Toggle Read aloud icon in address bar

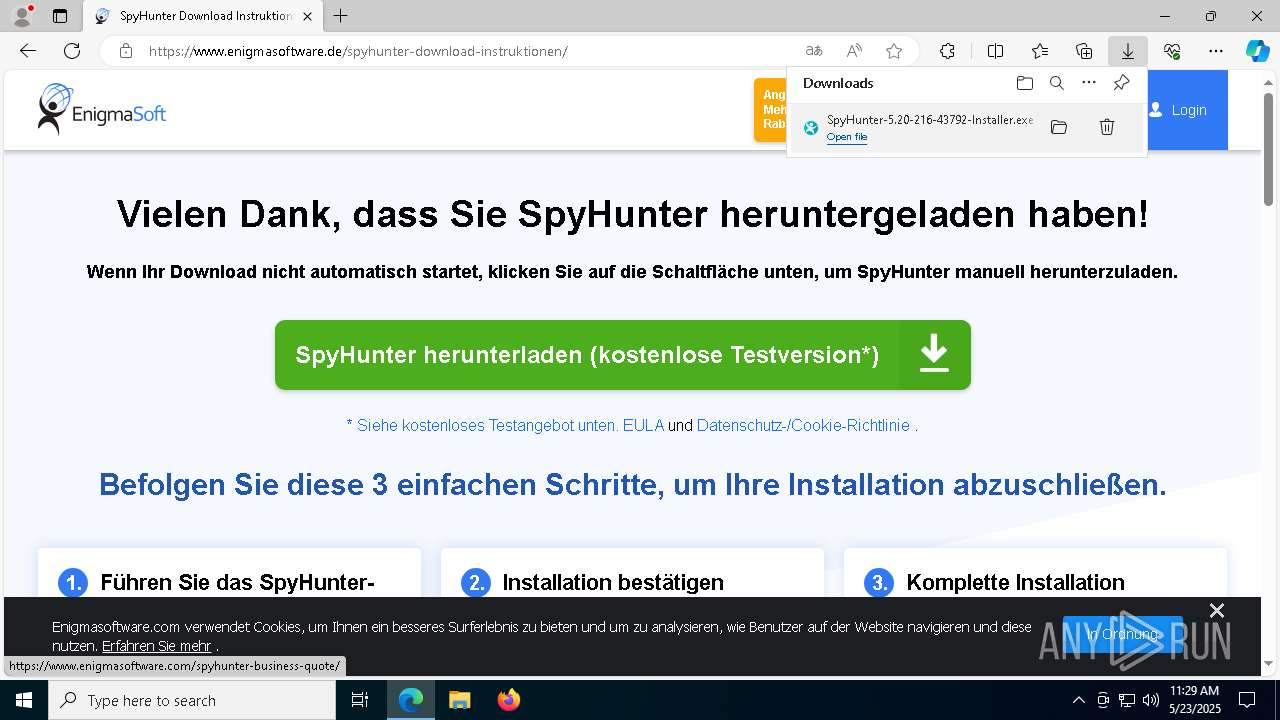click(854, 51)
